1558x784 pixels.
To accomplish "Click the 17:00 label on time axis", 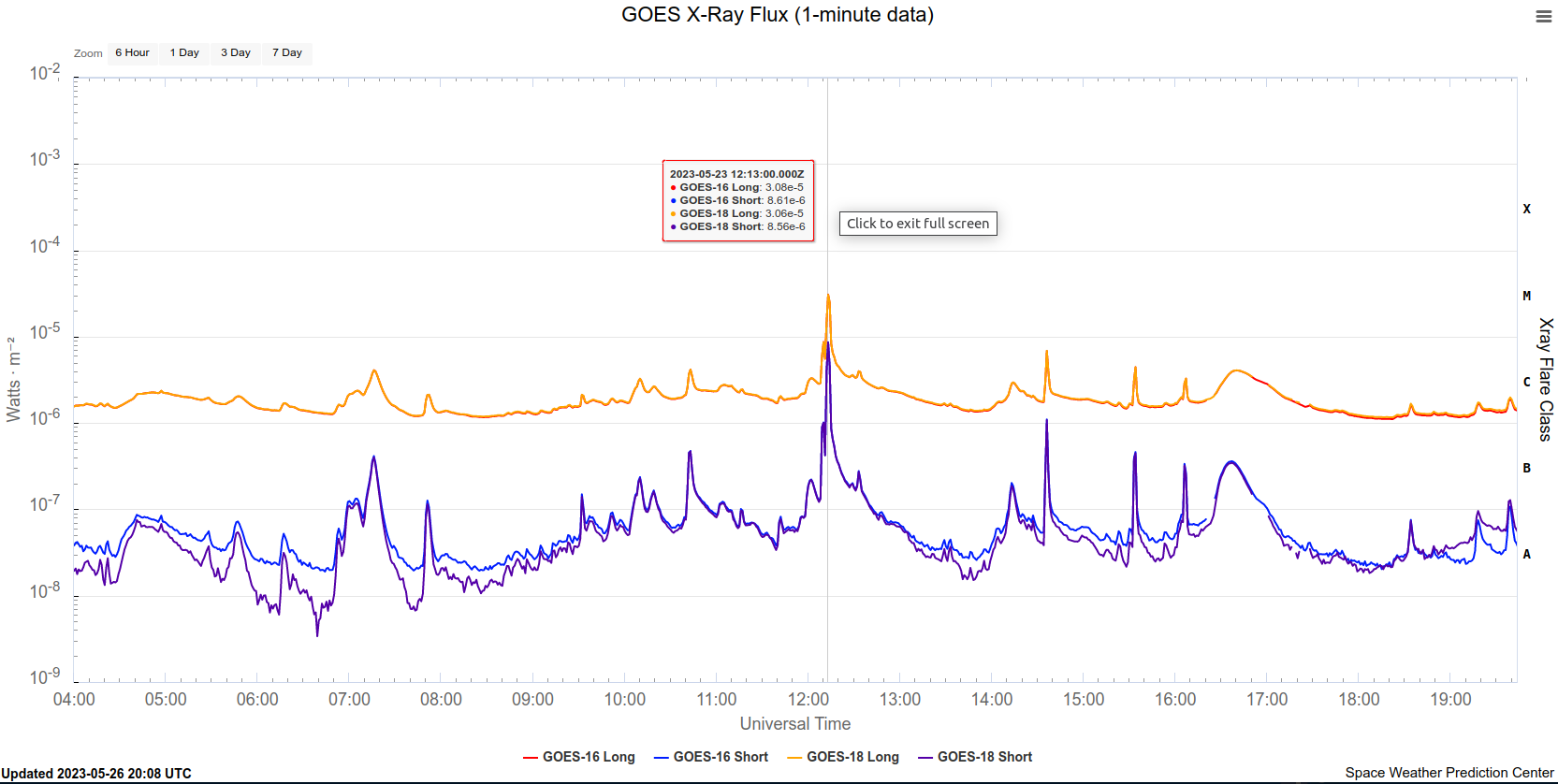I will pos(1267,700).
